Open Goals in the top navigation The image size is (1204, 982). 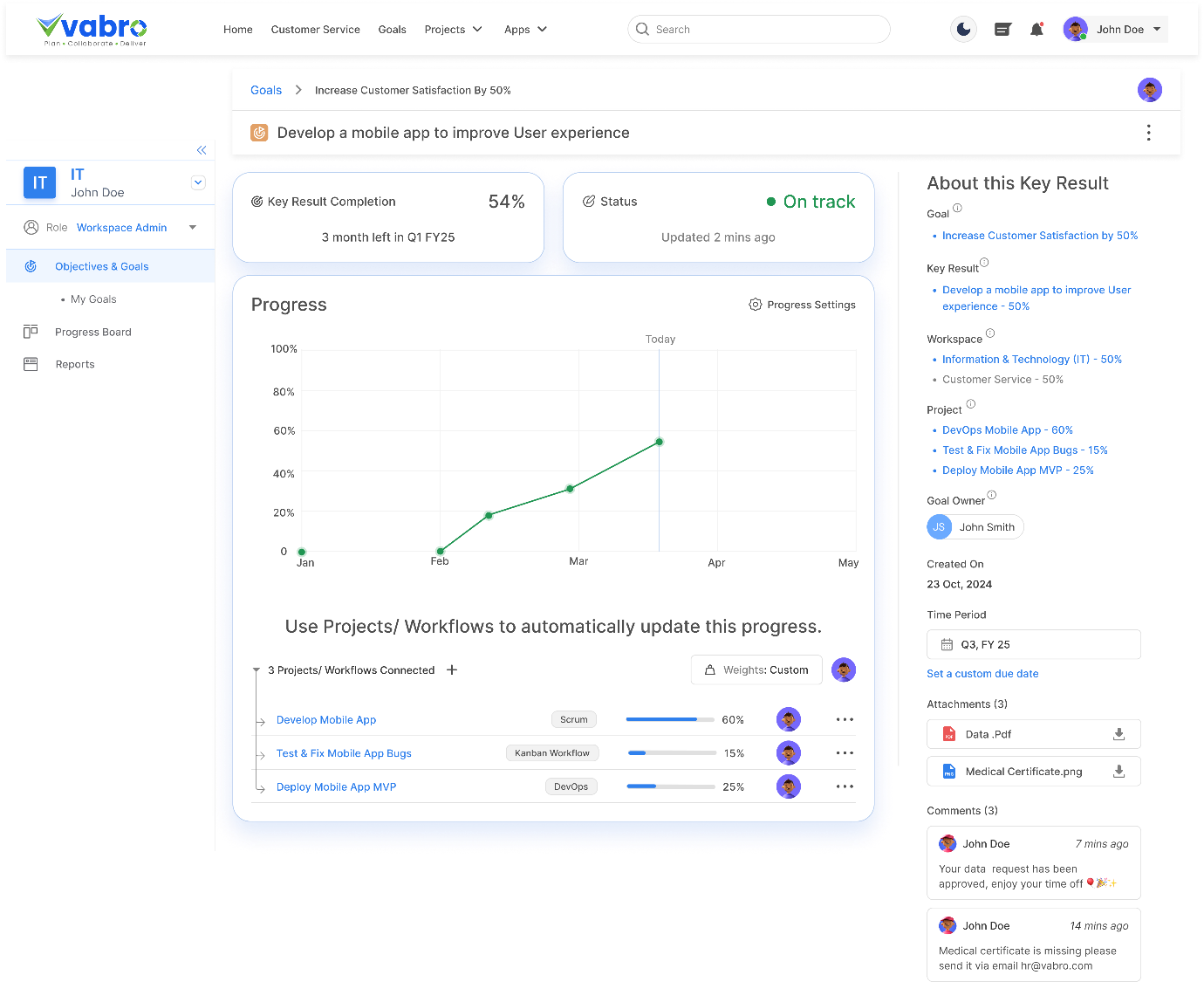point(392,30)
